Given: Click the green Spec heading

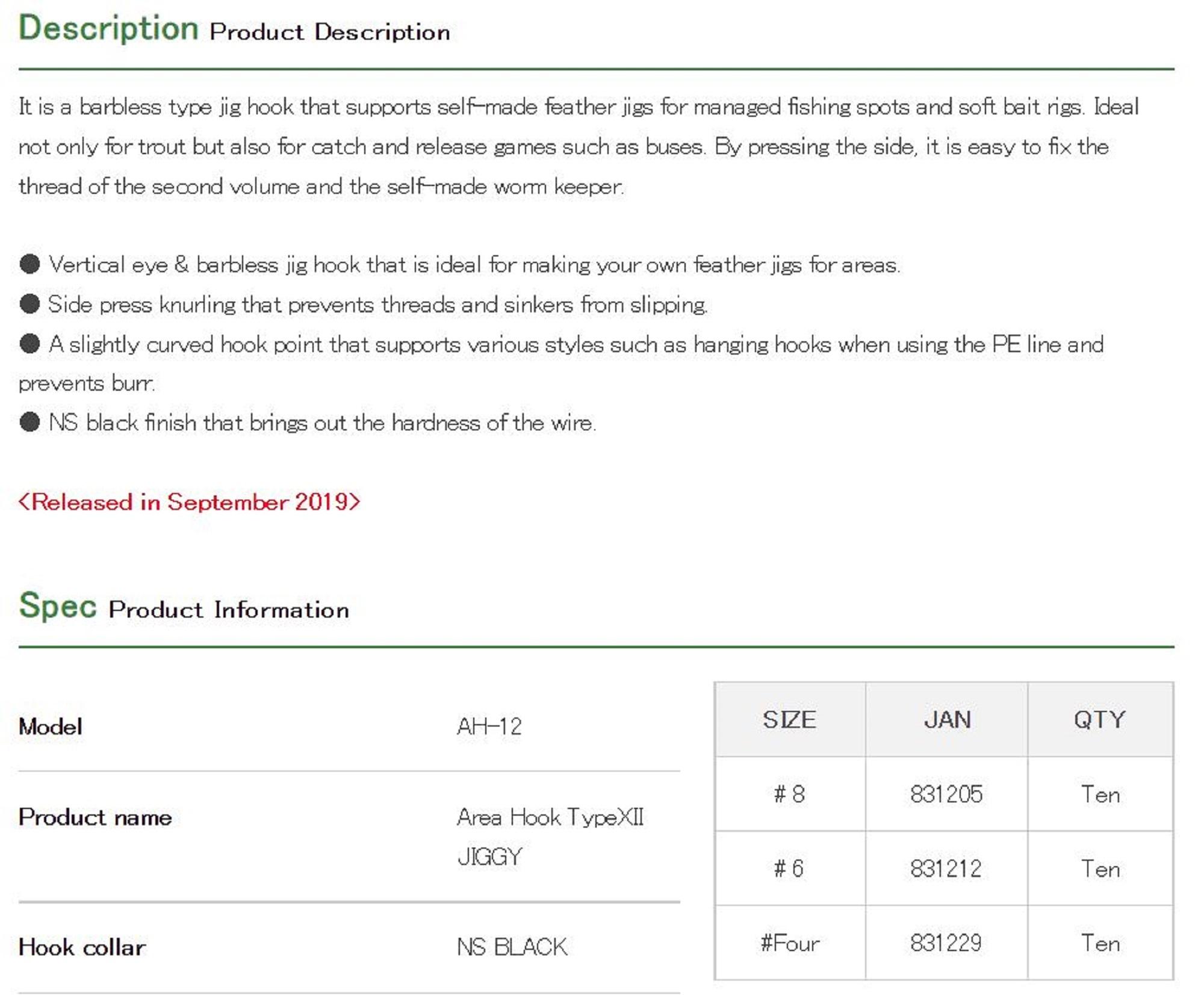Looking at the screenshot, I should (58, 606).
